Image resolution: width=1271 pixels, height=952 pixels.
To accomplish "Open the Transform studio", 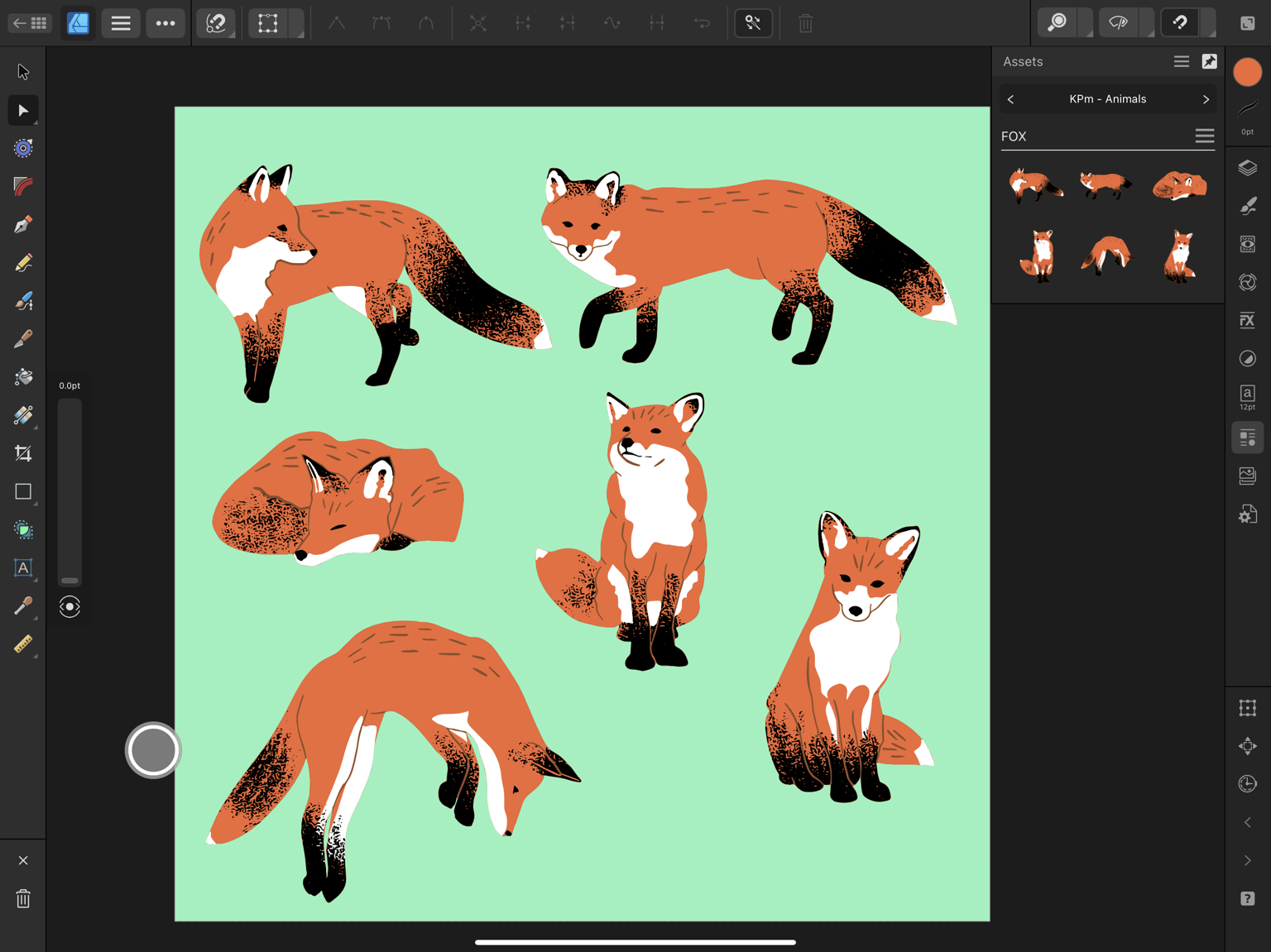I will click(x=1247, y=708).
